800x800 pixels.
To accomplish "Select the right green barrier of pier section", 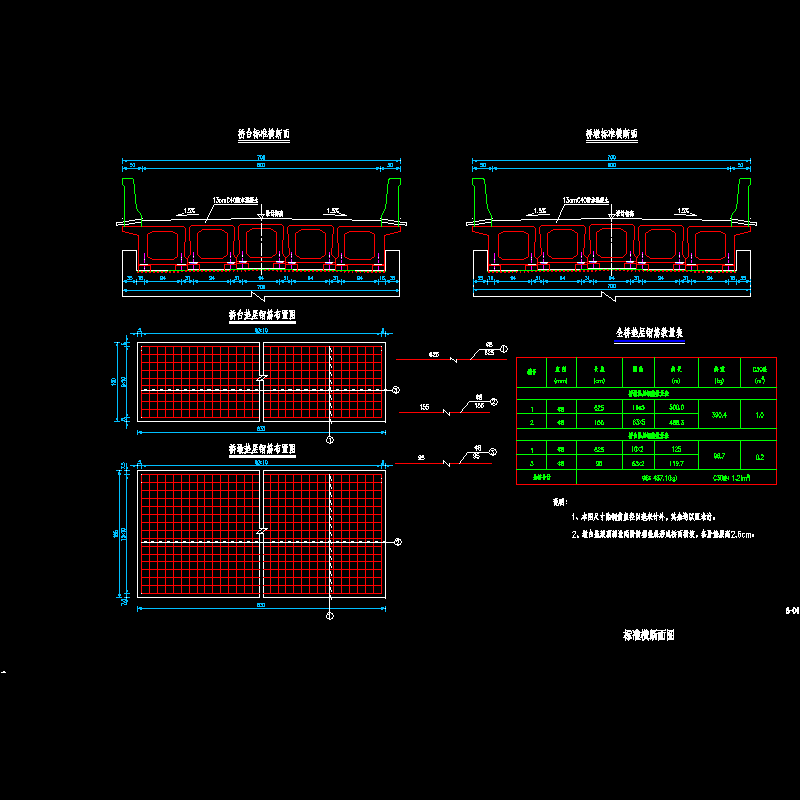I will (742, 197).
